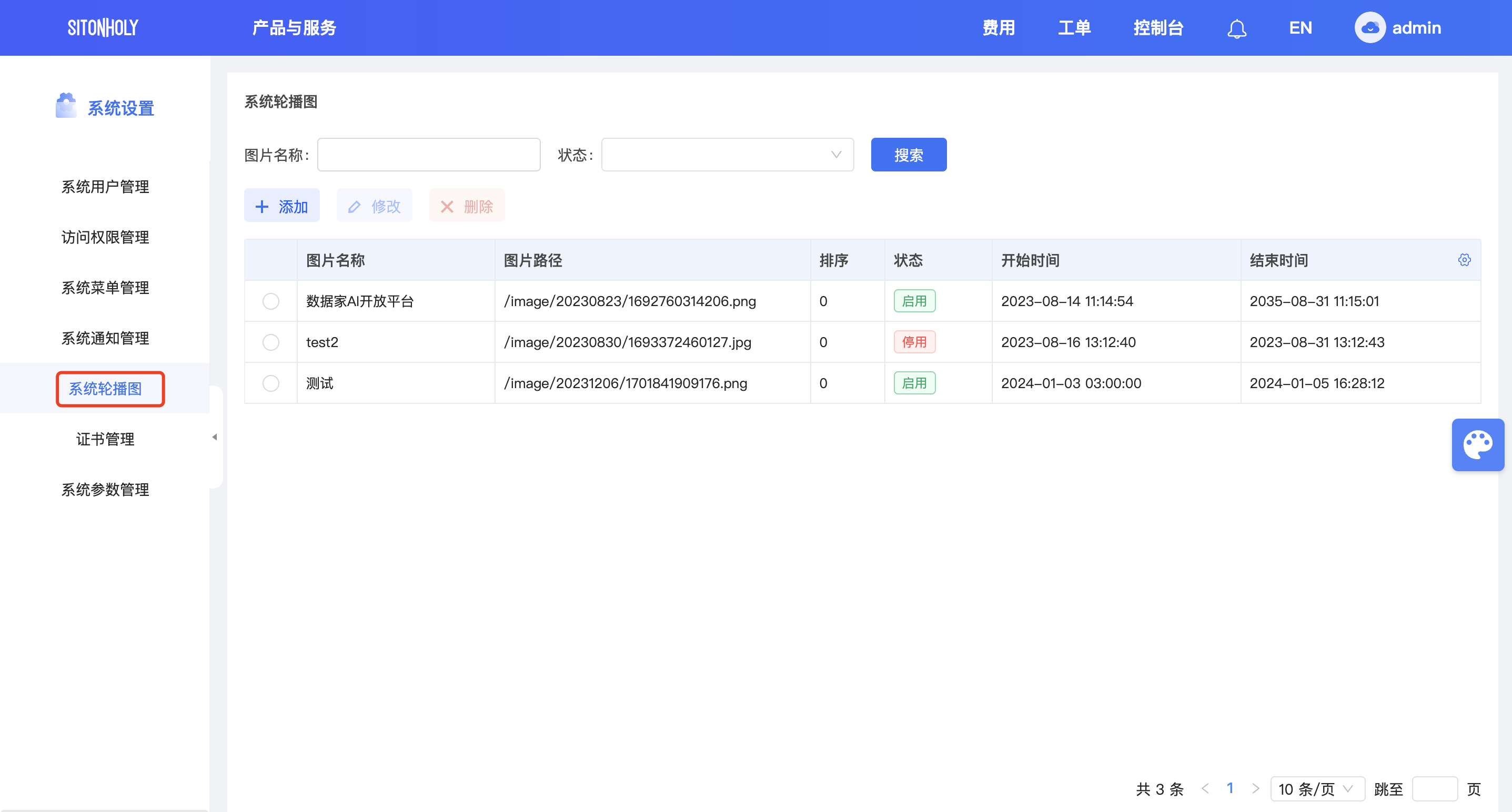Click the 搜索 button
The image size is (1512, 812).
[908, 155]
